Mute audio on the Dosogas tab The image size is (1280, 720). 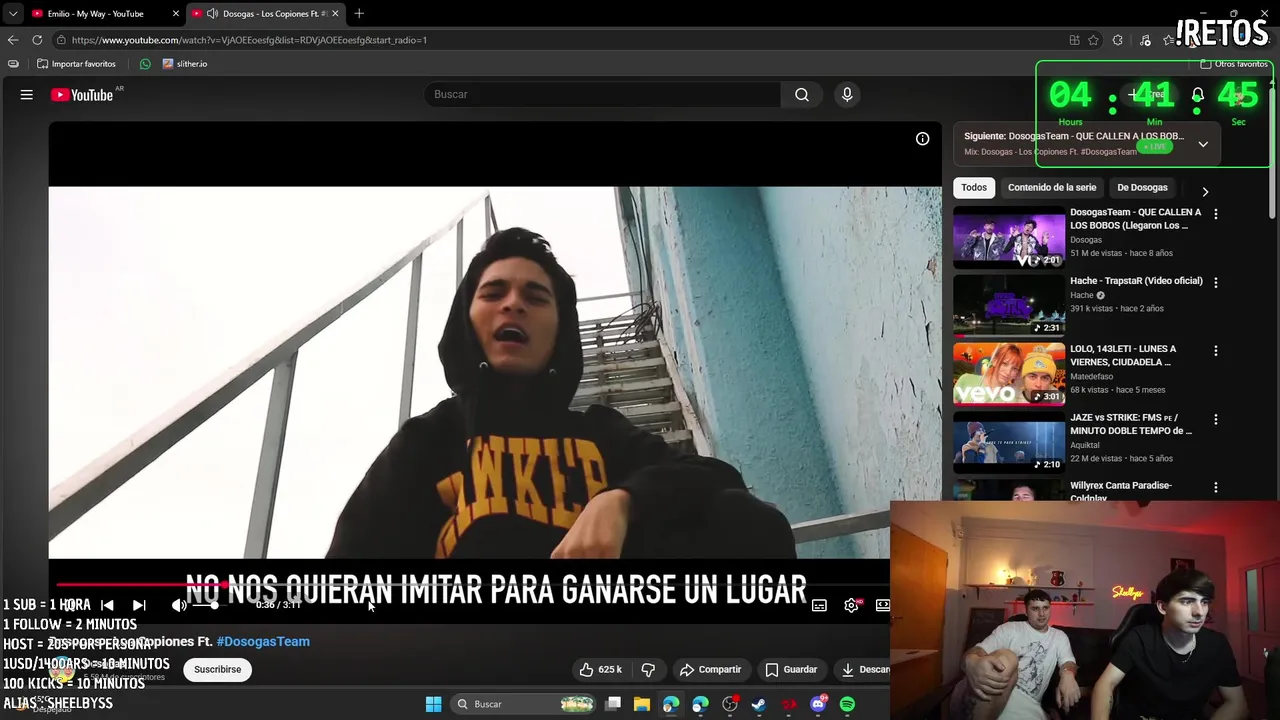(x=212, y=13)
